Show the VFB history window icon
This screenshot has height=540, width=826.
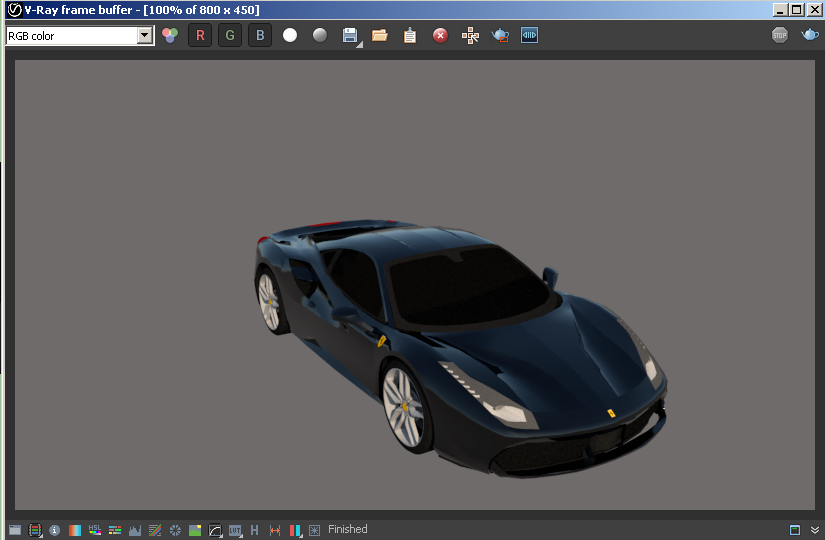pyautogui.click(x=15, y=530)
